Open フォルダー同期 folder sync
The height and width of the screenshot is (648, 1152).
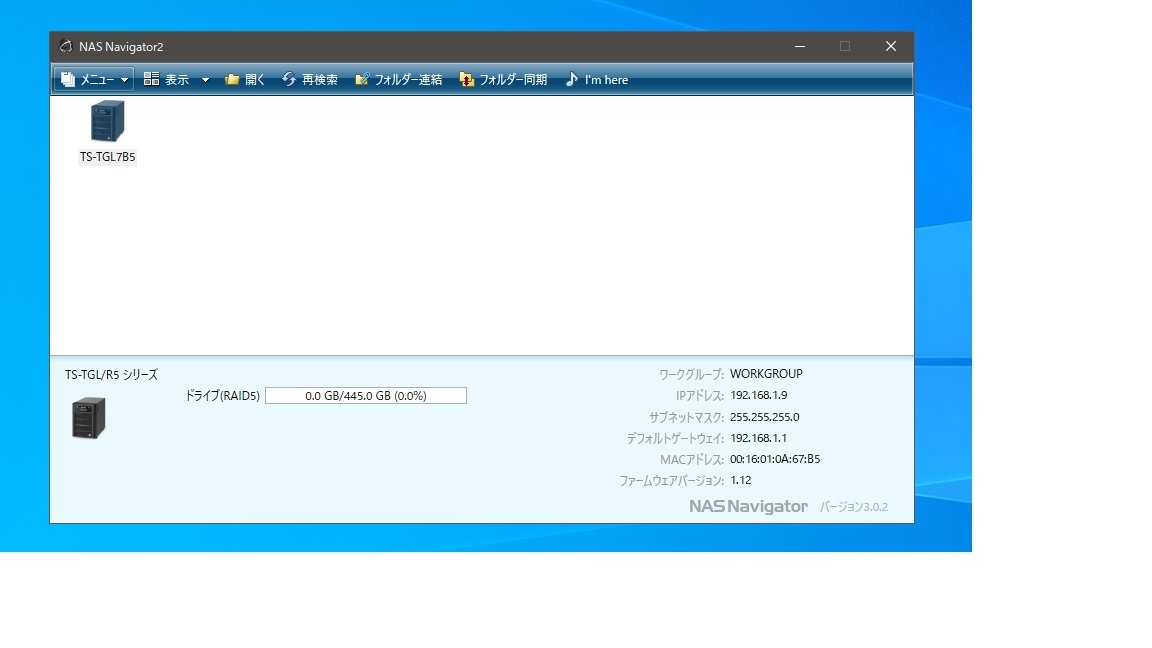click(503, 79)
